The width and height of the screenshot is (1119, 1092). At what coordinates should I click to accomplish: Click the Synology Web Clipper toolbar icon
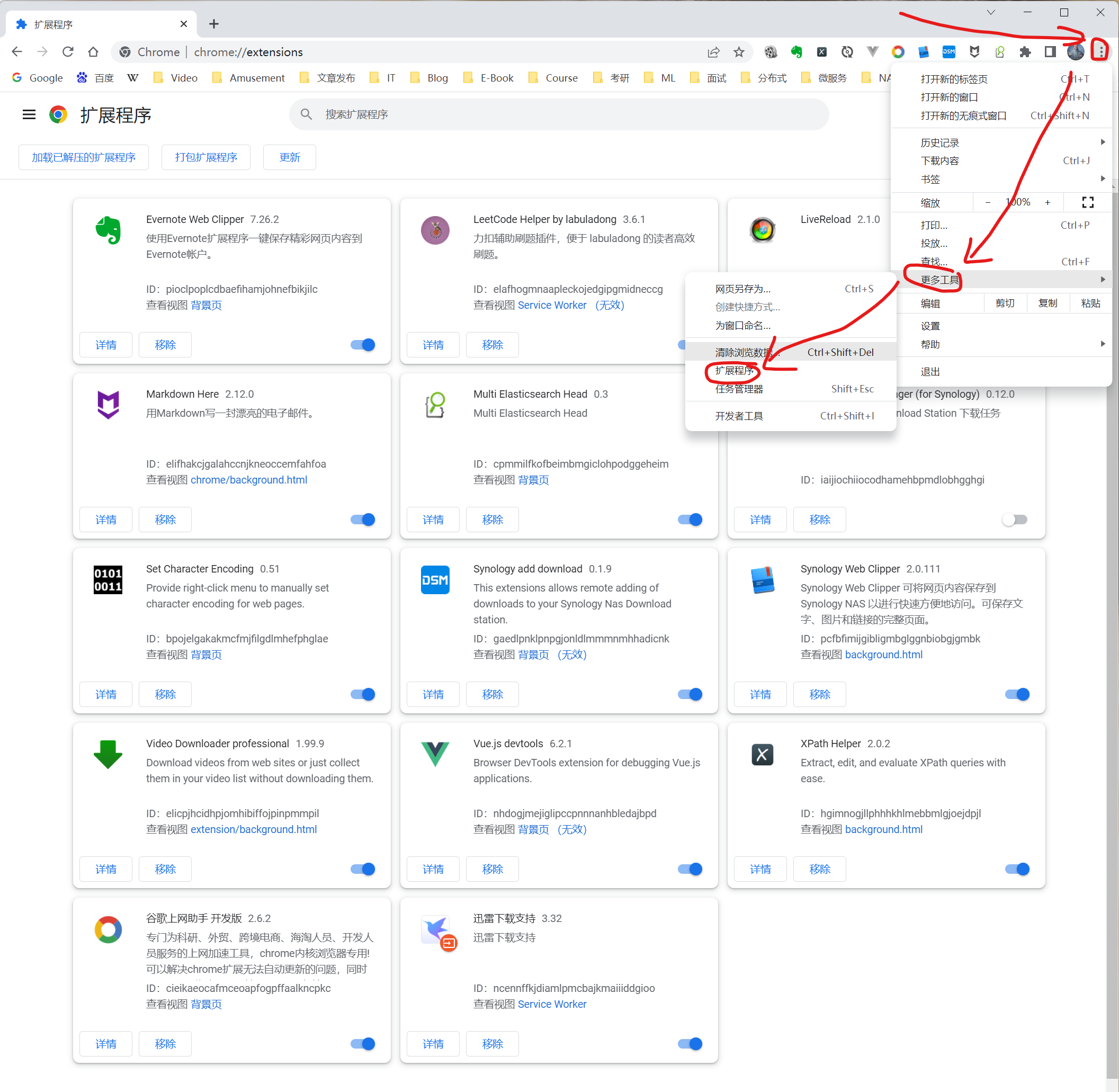[924, 52]
